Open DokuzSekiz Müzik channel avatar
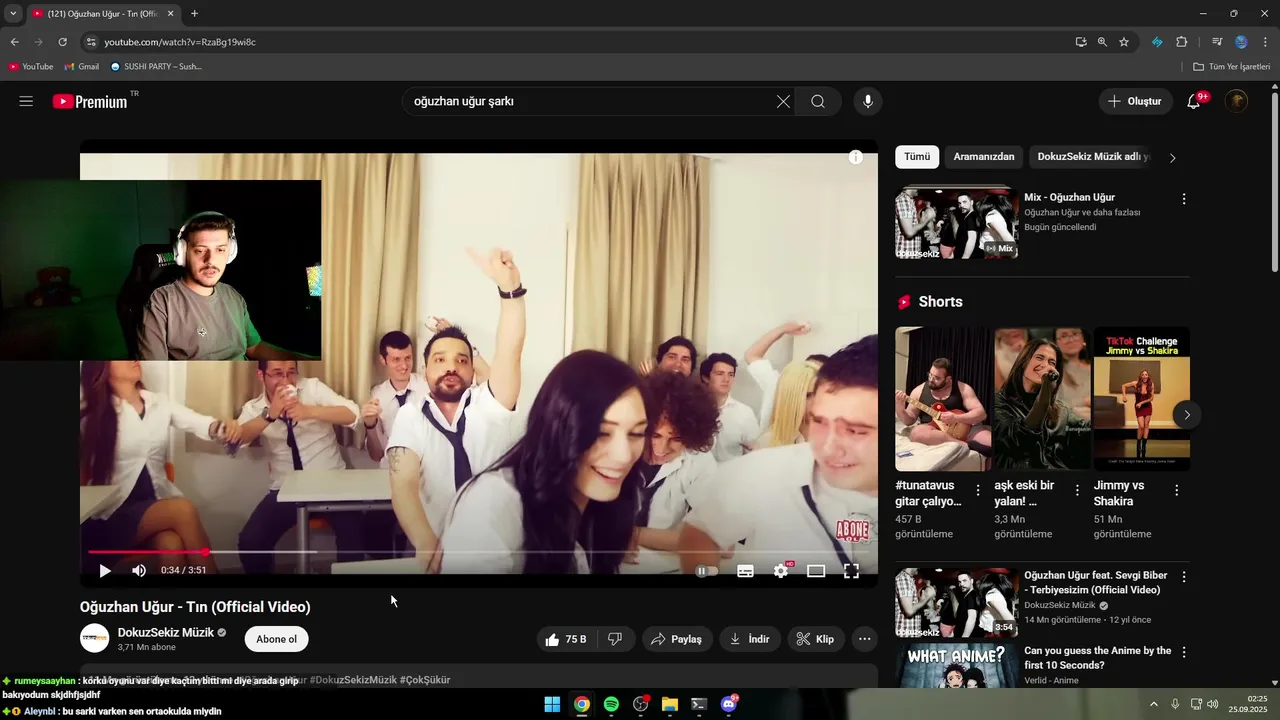The width and height of the screenshot is (1280, 720). pyautogui.click(x=95, y=639)
